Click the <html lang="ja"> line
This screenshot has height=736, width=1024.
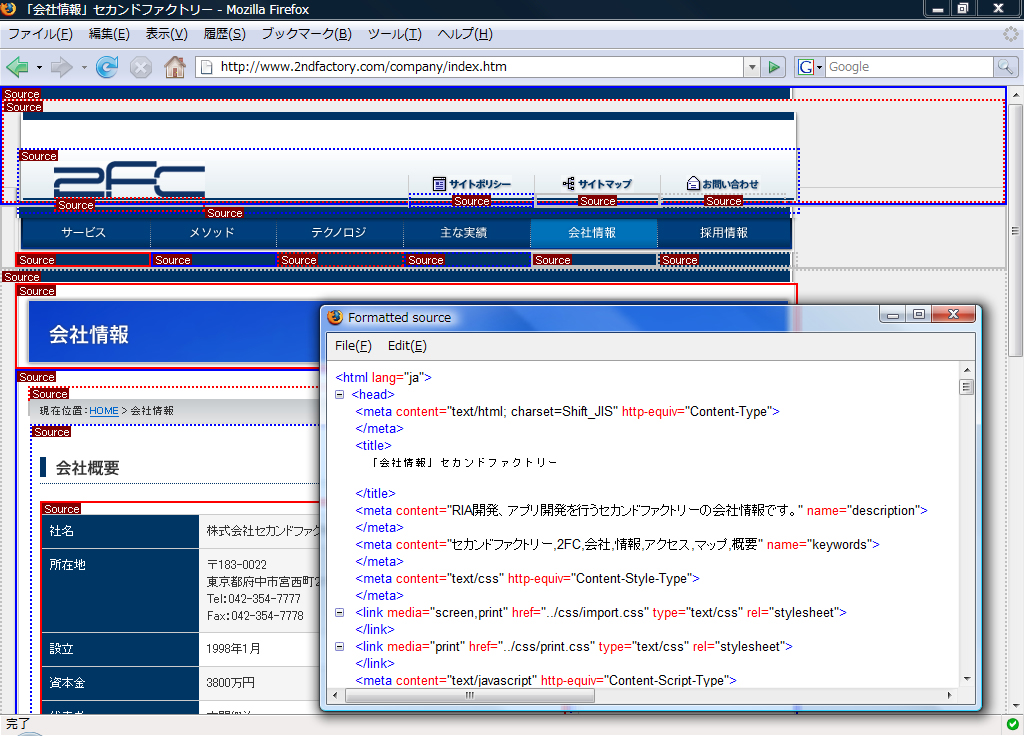tap(383, 377)
